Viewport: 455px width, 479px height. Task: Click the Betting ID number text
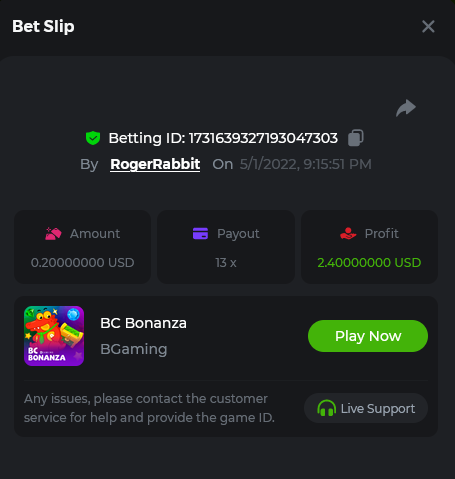263,138
